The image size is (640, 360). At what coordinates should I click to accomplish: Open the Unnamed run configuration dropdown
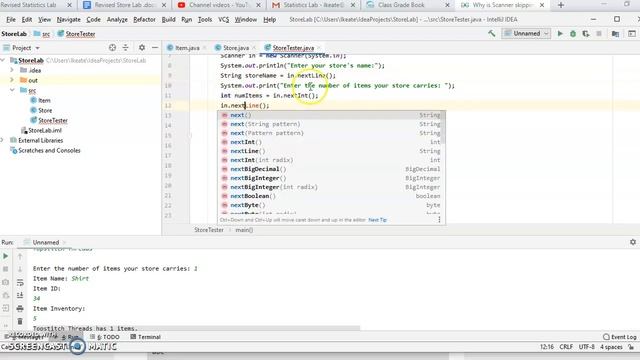tap(527, 33)
